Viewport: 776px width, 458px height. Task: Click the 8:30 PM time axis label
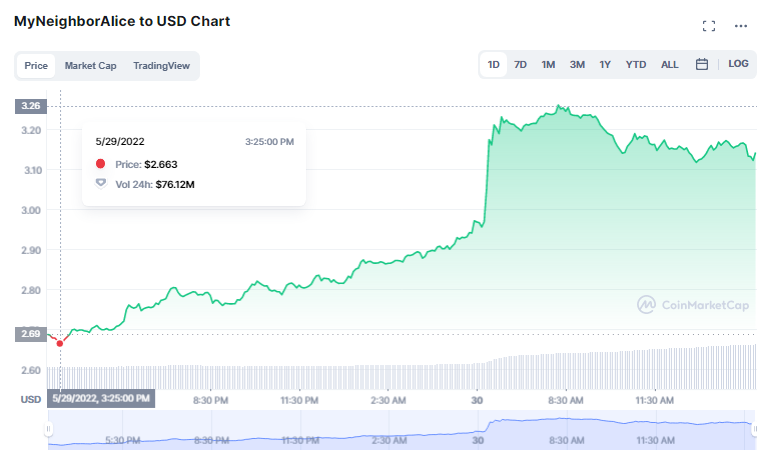pyautogui.click(x=210, y=400)
